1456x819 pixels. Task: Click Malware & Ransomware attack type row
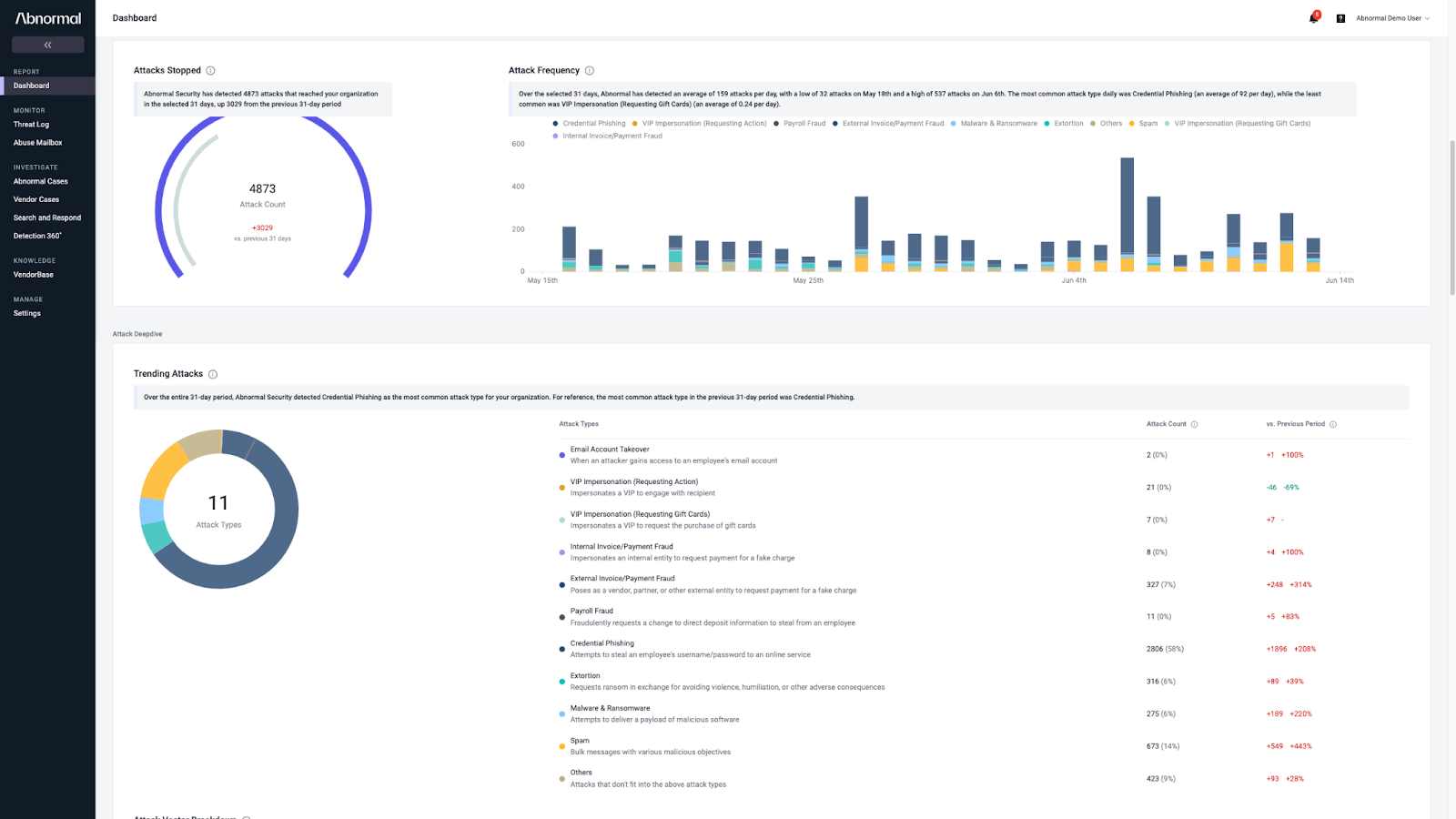pos(983,713)
